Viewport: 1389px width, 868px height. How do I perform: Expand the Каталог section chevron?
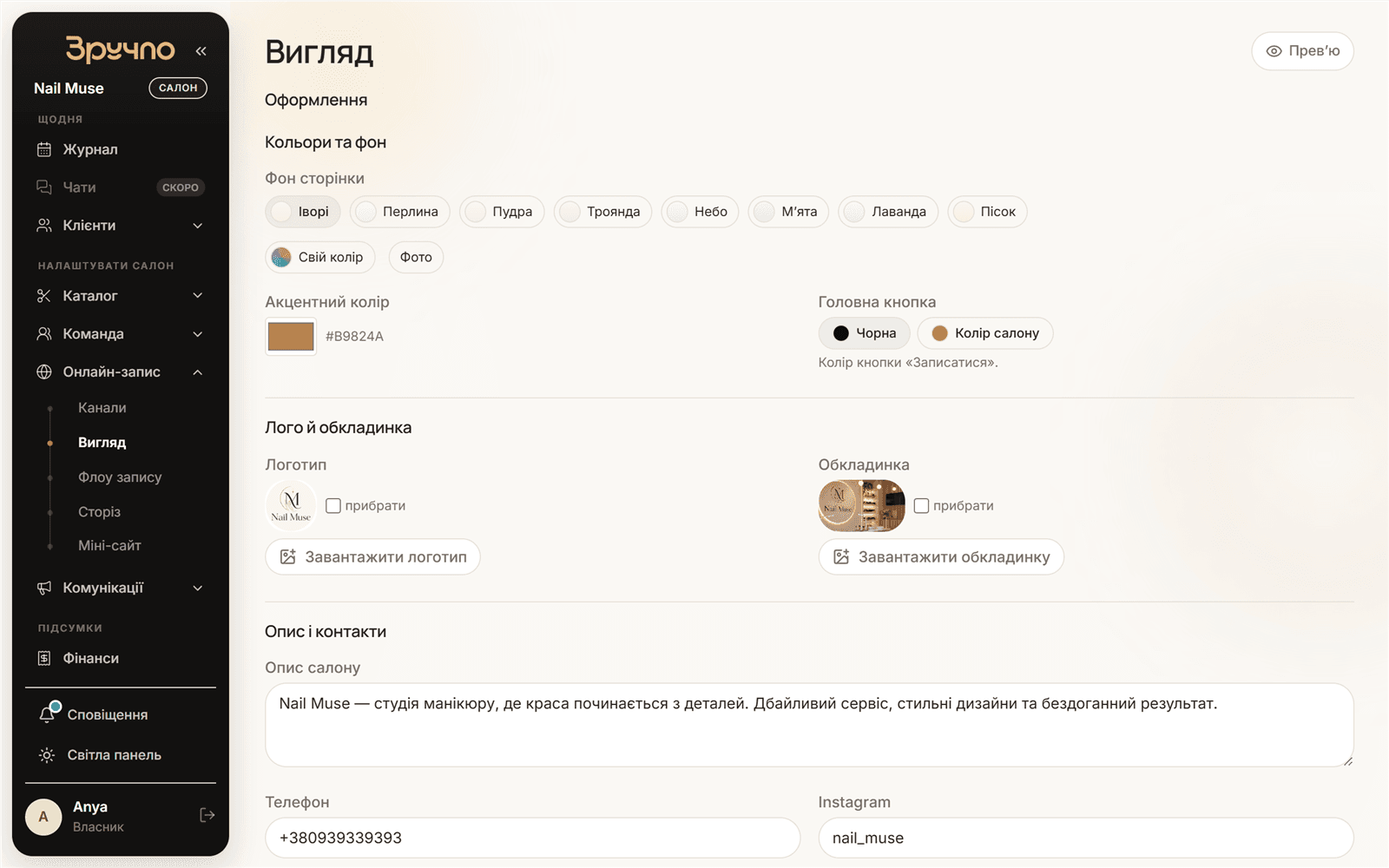coord(198,296)
